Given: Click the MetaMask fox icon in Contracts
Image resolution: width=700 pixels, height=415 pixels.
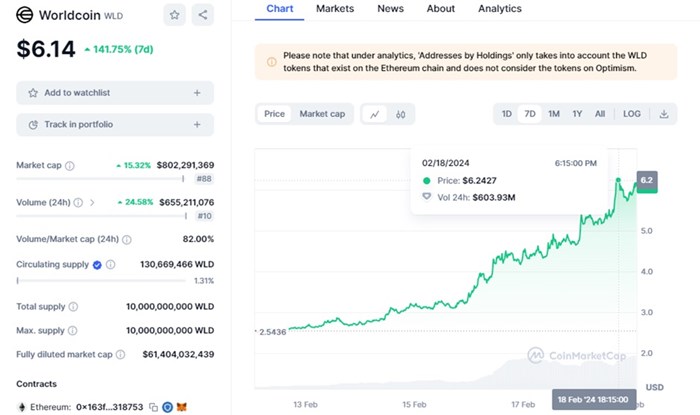Looking at the screenshot, I should (x=181, y=408).
